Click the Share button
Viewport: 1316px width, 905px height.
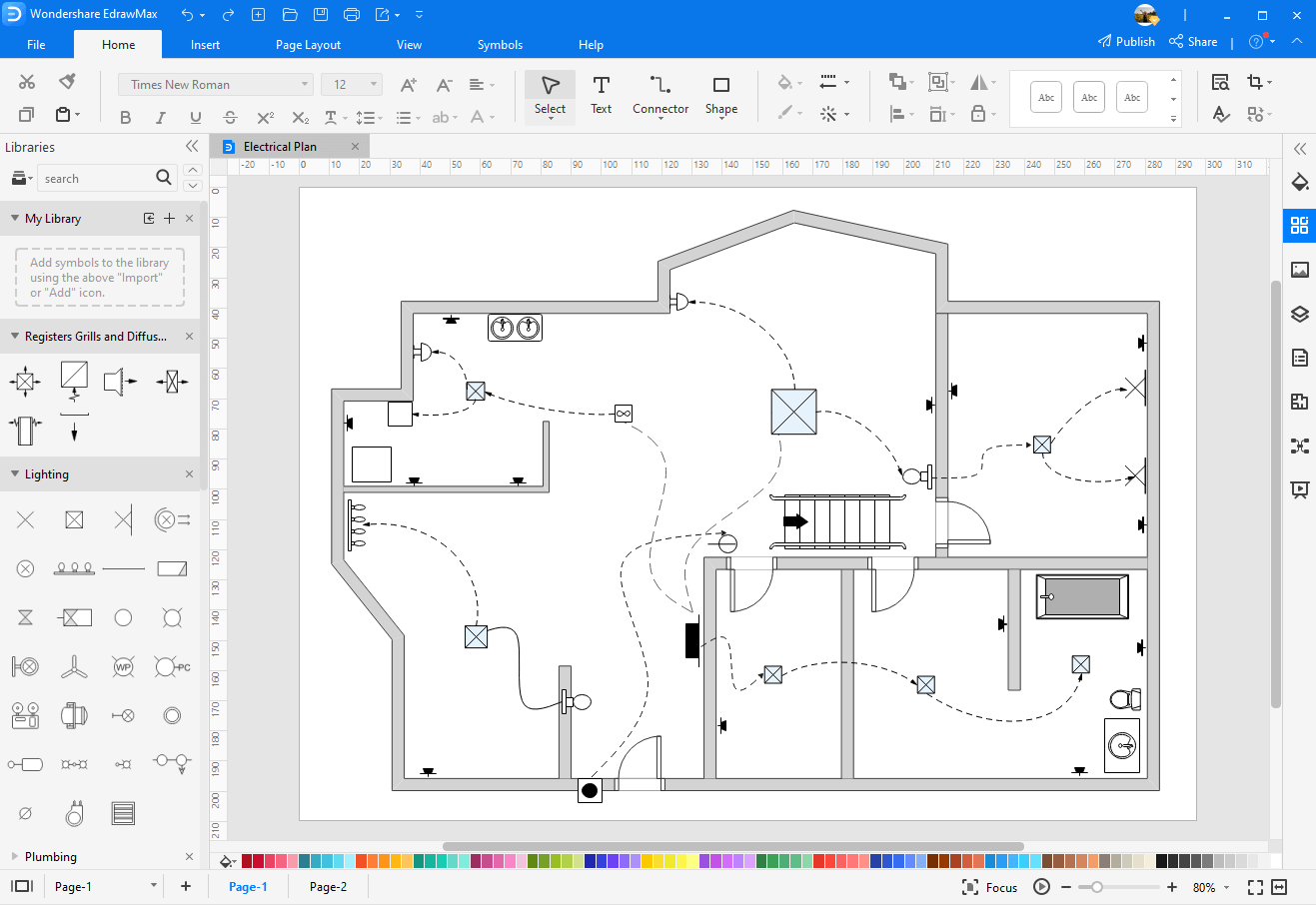1193,42
